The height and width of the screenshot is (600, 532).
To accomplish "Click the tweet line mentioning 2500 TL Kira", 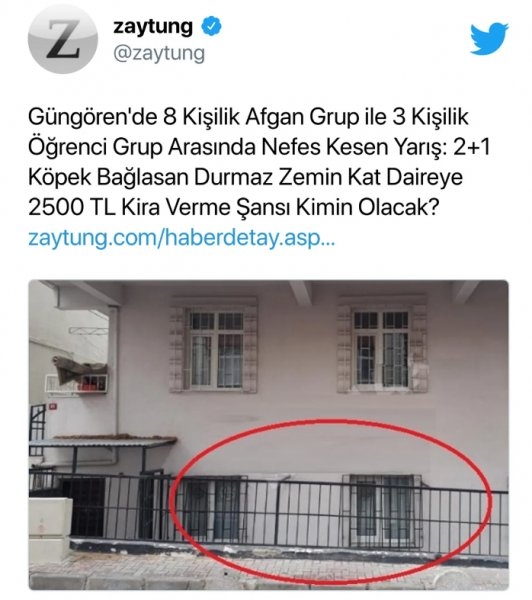I will point(233,207).
